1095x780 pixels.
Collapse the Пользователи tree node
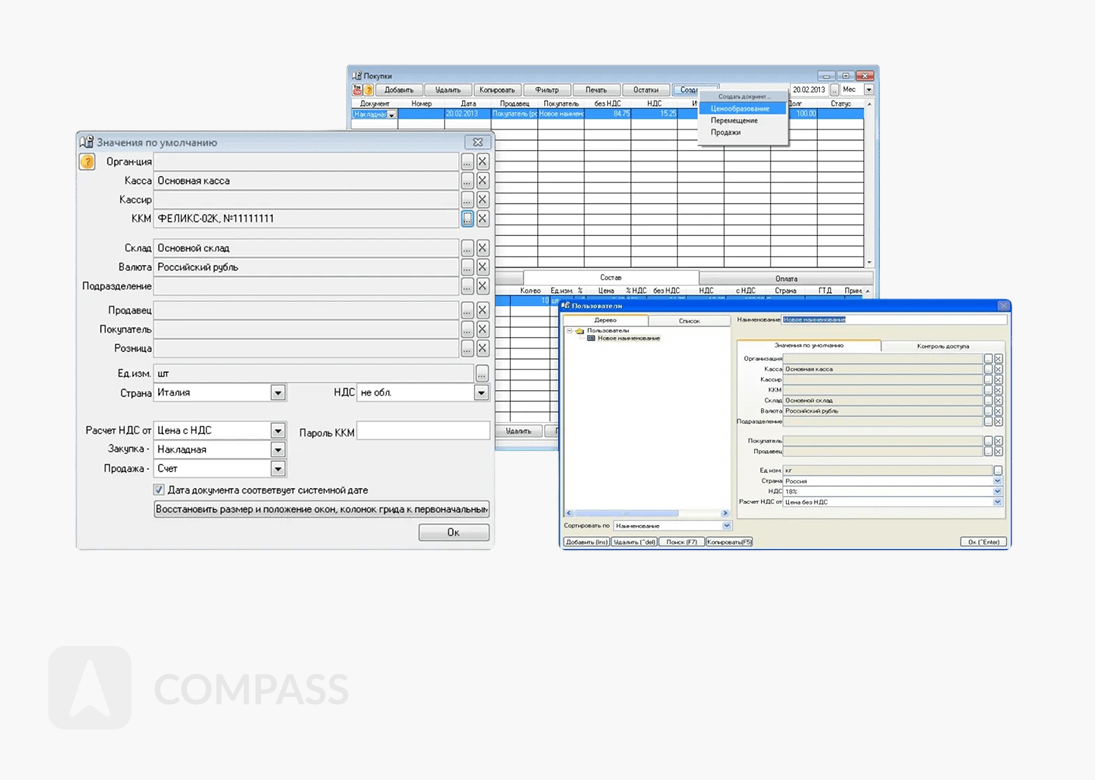pyautogui.click(x=570, y=330)
